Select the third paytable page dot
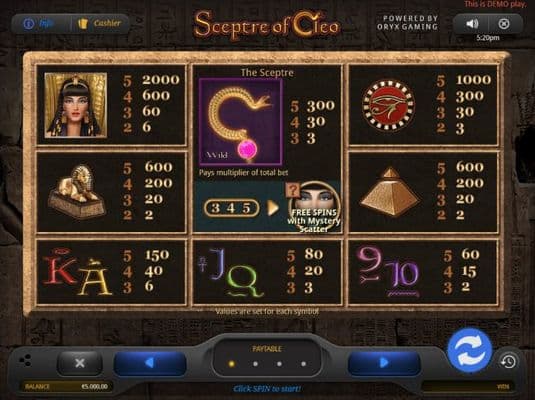The width and height of the screenshot is (535, 400). coord(279,364)
